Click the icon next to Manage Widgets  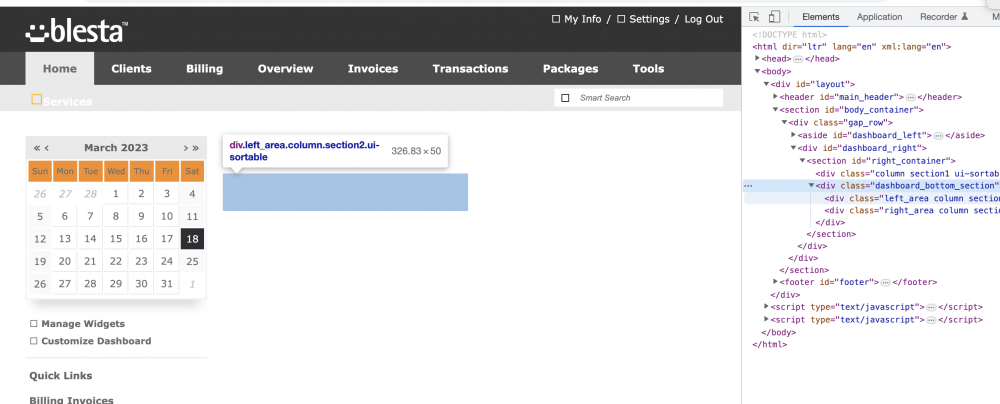[x=34, y=324]
